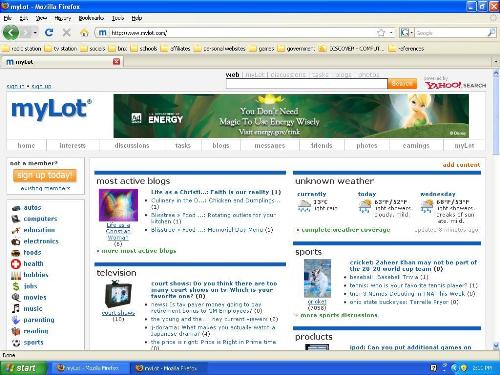This screenshot has width=500, height=375.
Task: Open the music note icon
Action: pos(16,308)
